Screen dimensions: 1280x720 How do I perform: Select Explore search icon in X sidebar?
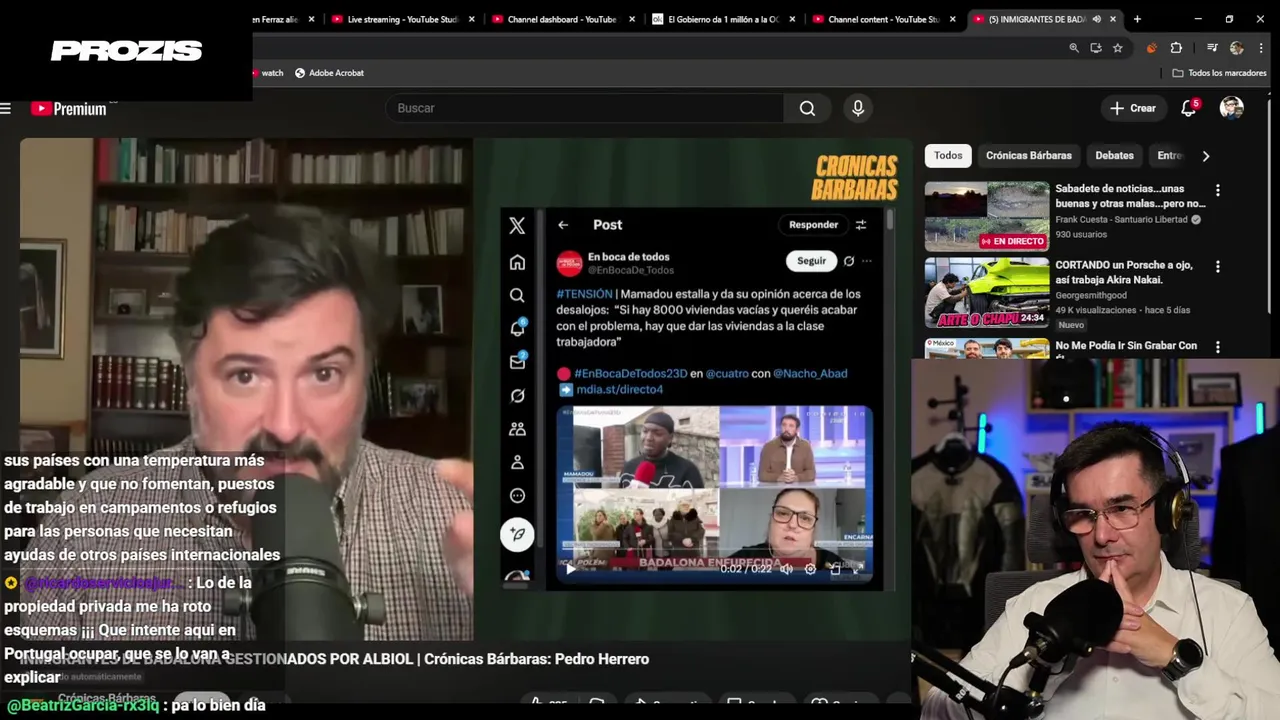[517, 295]
